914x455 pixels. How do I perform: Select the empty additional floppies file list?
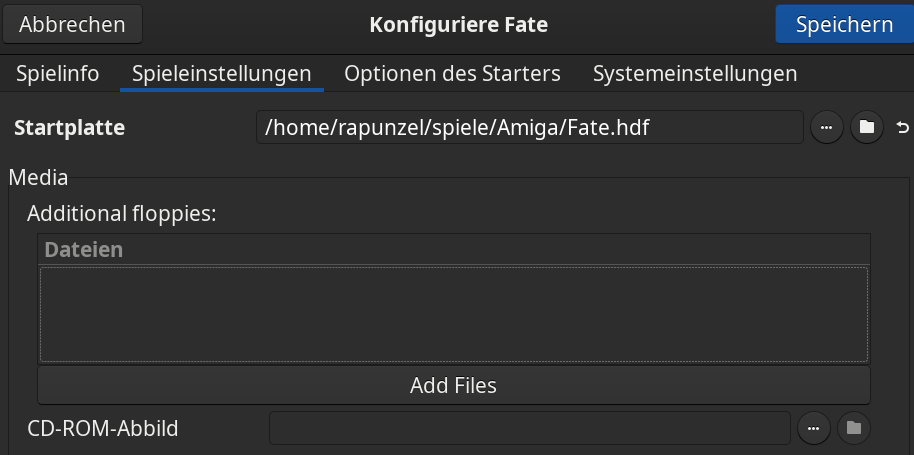coord(454,315)
